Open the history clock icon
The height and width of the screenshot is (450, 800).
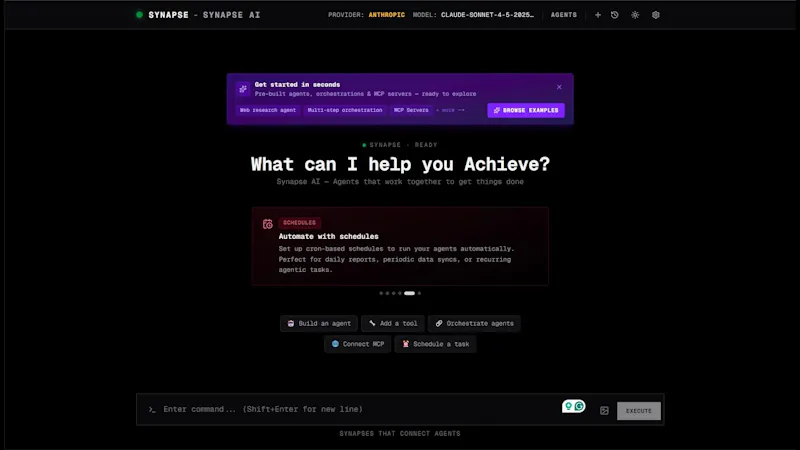pos(615,15)
